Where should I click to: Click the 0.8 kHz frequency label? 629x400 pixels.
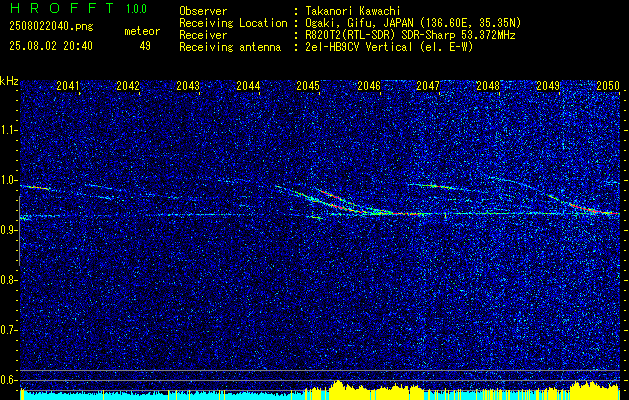point(9,280)
